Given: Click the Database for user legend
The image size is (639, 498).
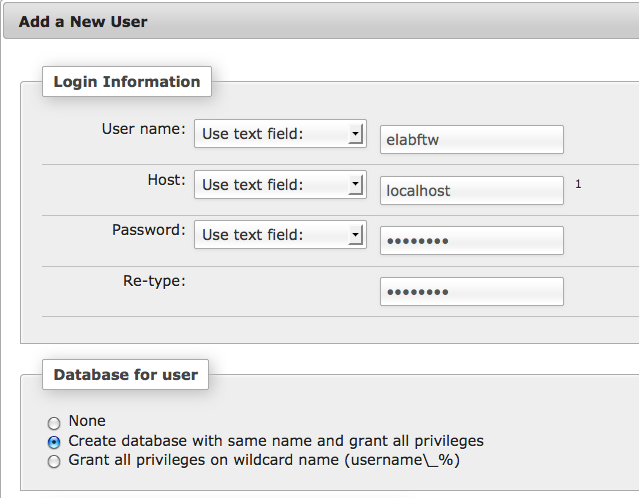Looking at the screenshot, I should pyautogui.click(x=126, y=375).
